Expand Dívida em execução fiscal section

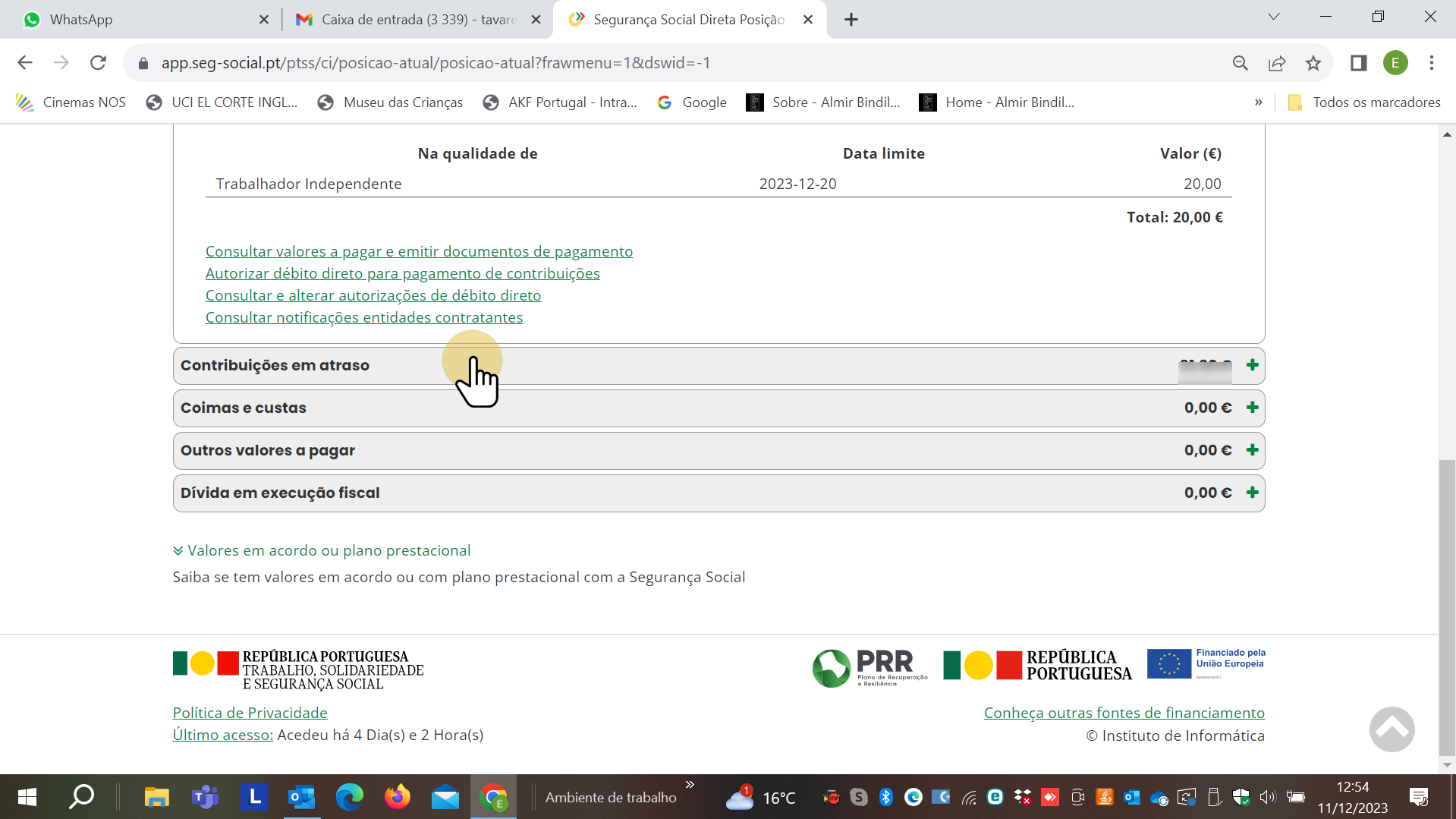pos(1252,493)
